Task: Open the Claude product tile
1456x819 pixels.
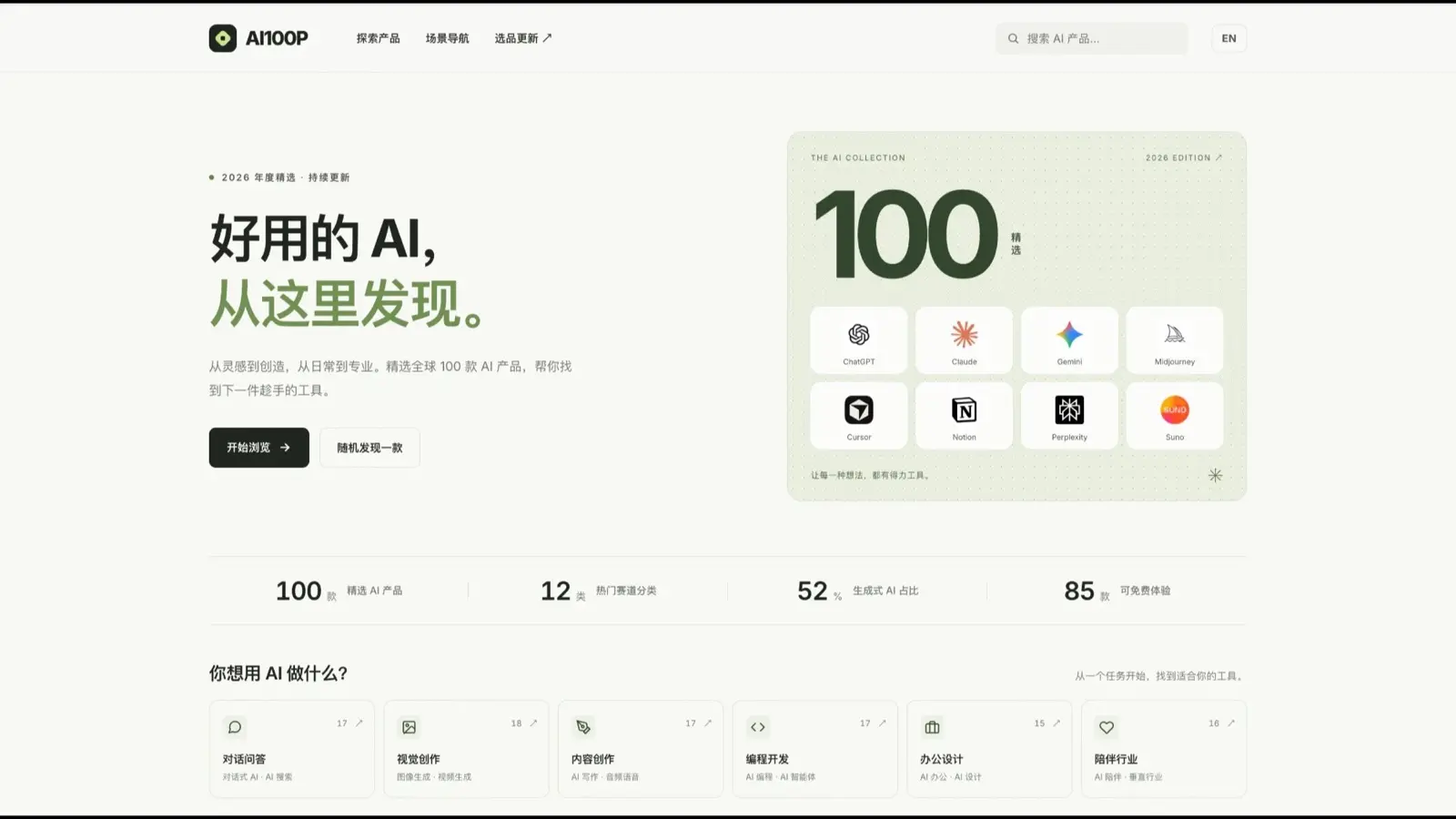Action: [x=964, y=340]
